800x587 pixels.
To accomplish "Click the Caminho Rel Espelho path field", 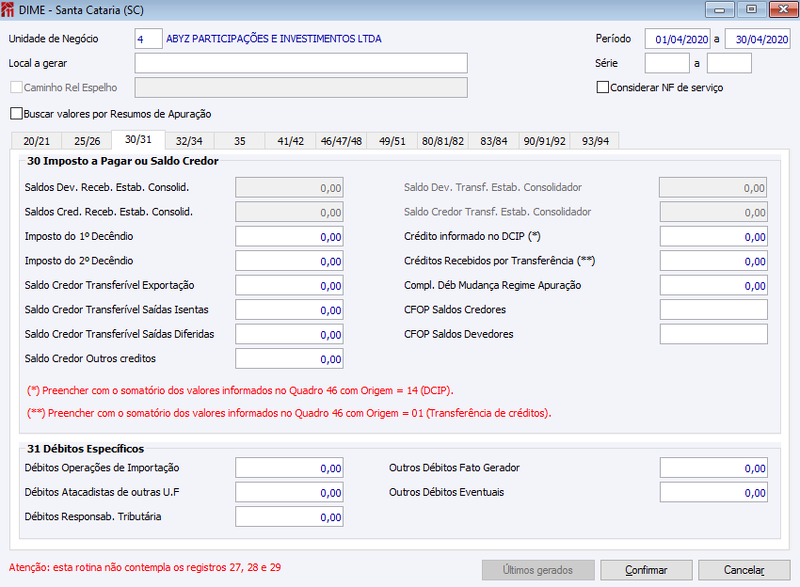I will pyautogui.click(x=301, y=88).
